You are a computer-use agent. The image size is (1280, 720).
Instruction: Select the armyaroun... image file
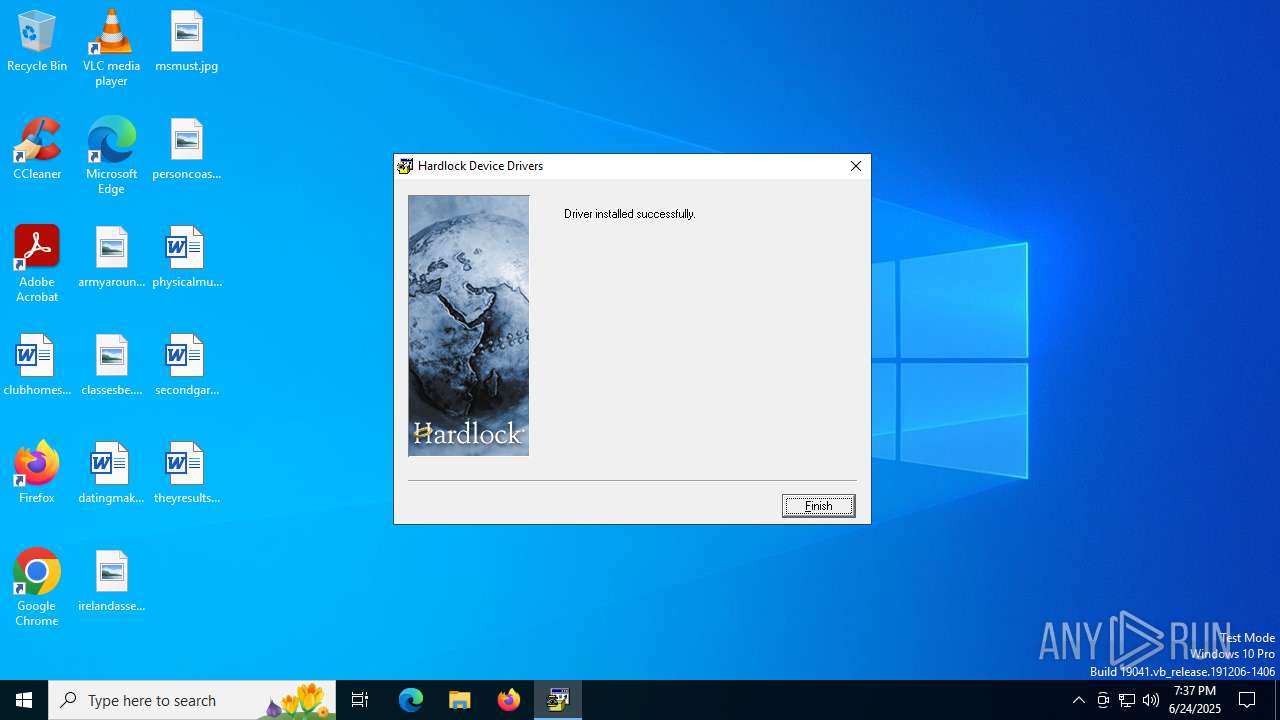111,258
